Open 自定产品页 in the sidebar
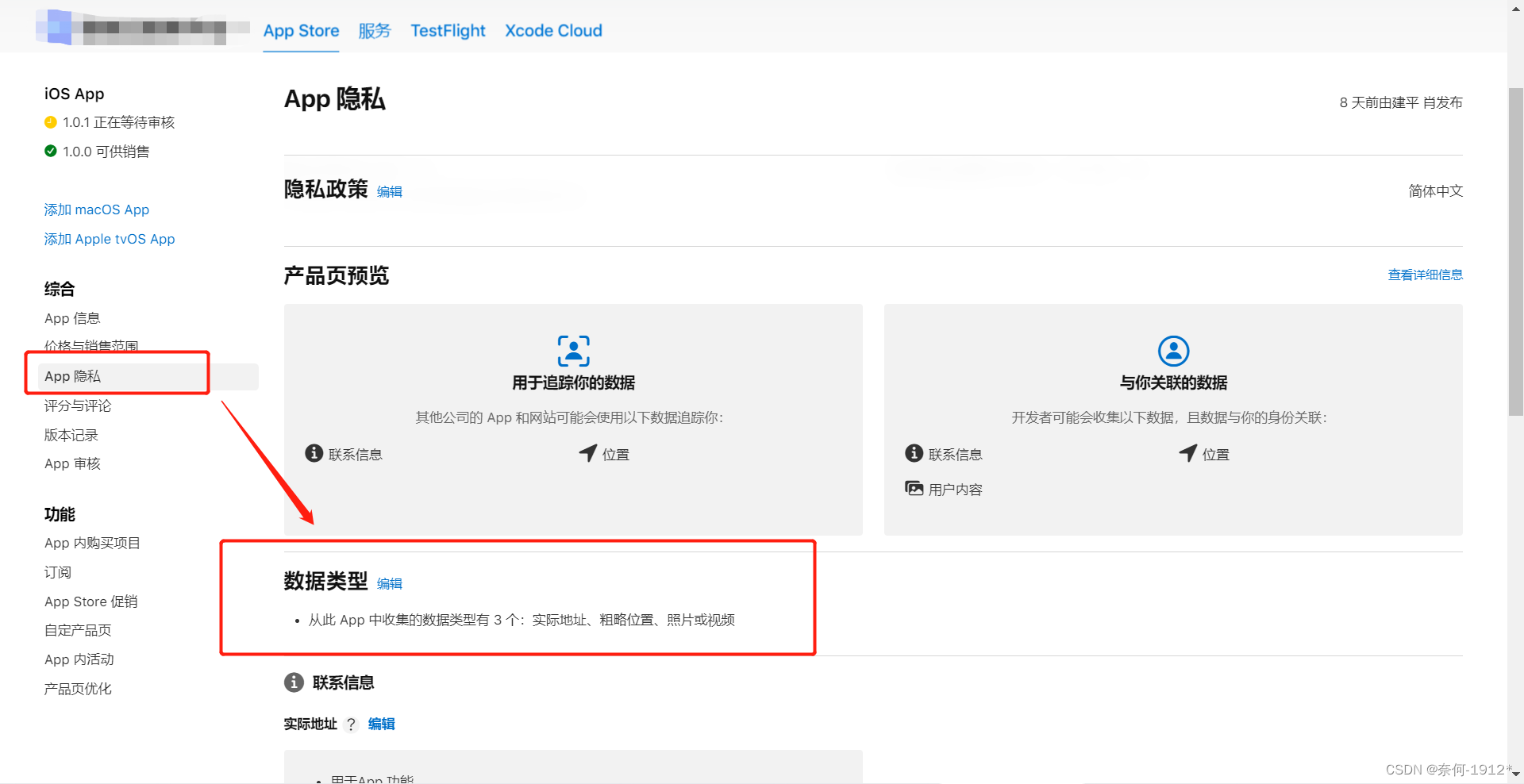1524x784 pixels. pos(78,630)
